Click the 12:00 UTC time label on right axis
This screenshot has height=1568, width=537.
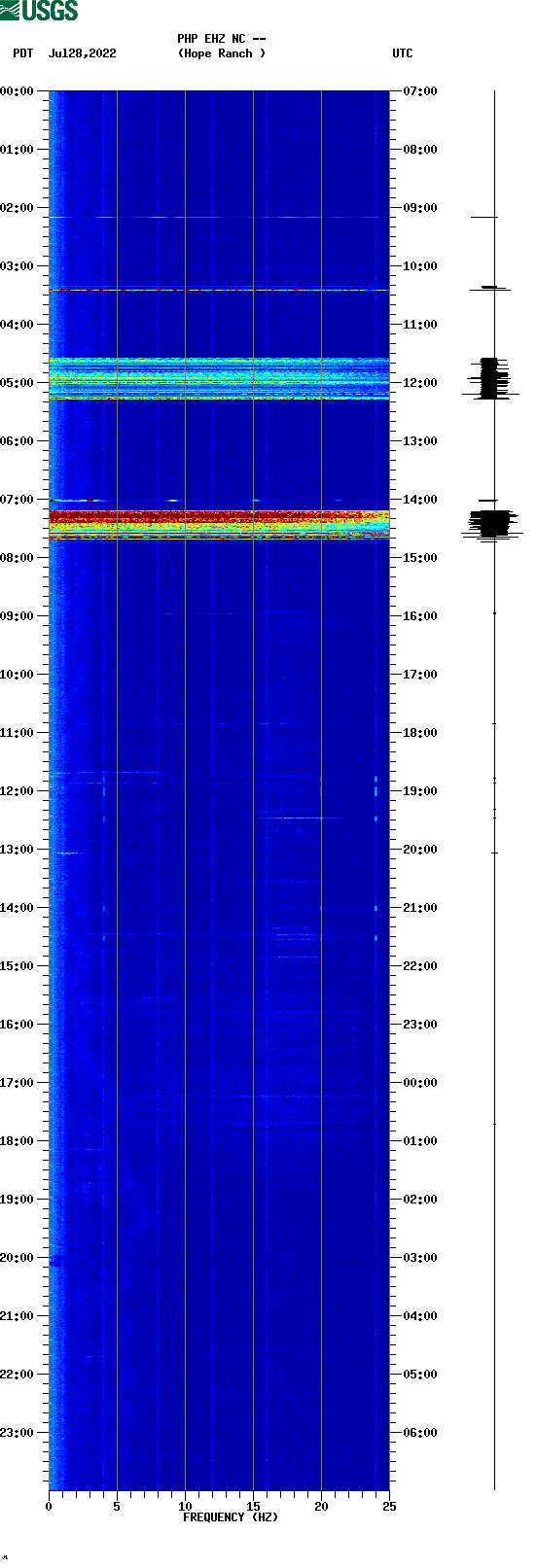pos(420,383)
